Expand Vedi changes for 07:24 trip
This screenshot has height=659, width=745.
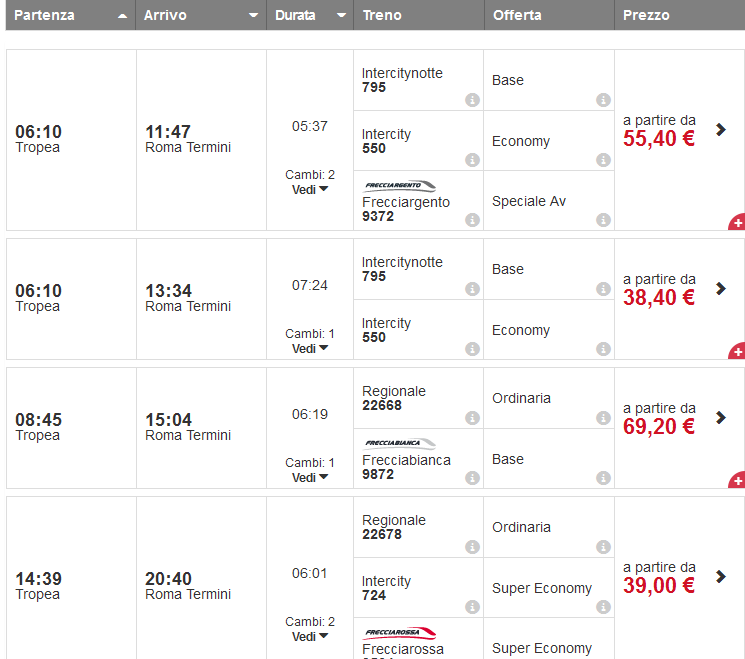point(310,349)
